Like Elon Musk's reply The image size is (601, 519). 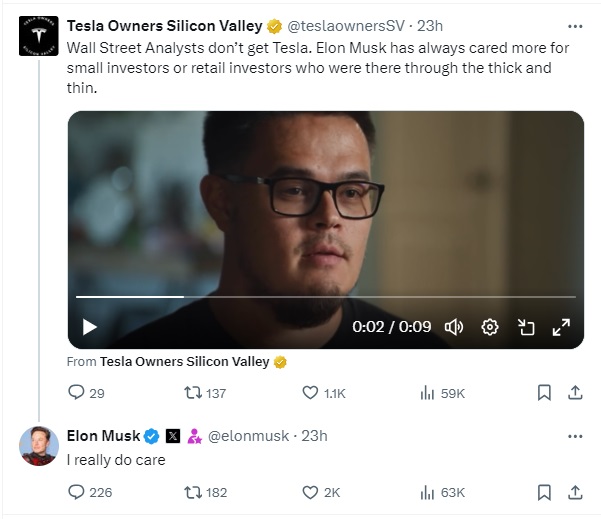point(310,492)
